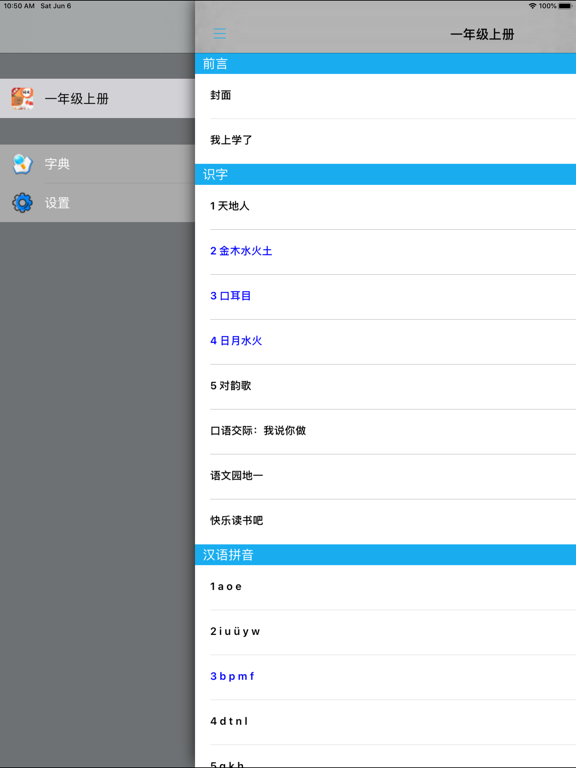Open lesson 我上学了

point(385,141)
